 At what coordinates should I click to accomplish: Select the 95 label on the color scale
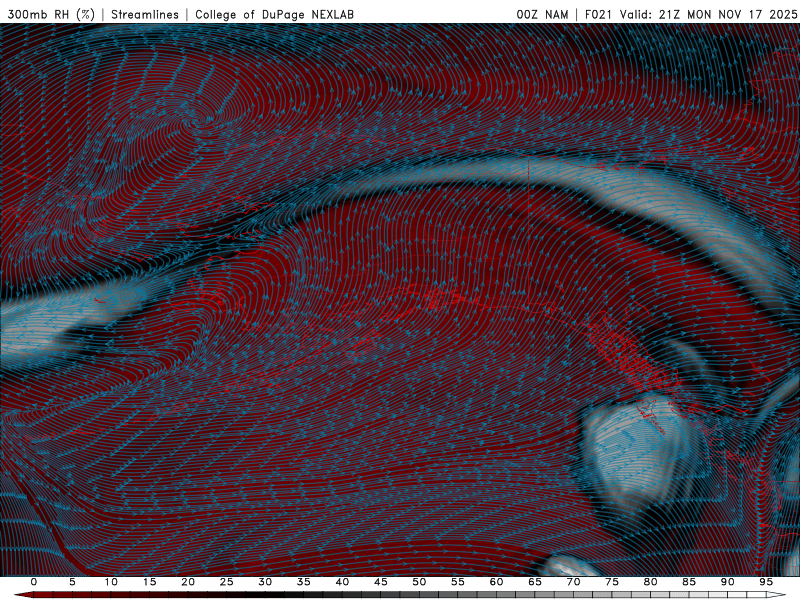(766, 582)
